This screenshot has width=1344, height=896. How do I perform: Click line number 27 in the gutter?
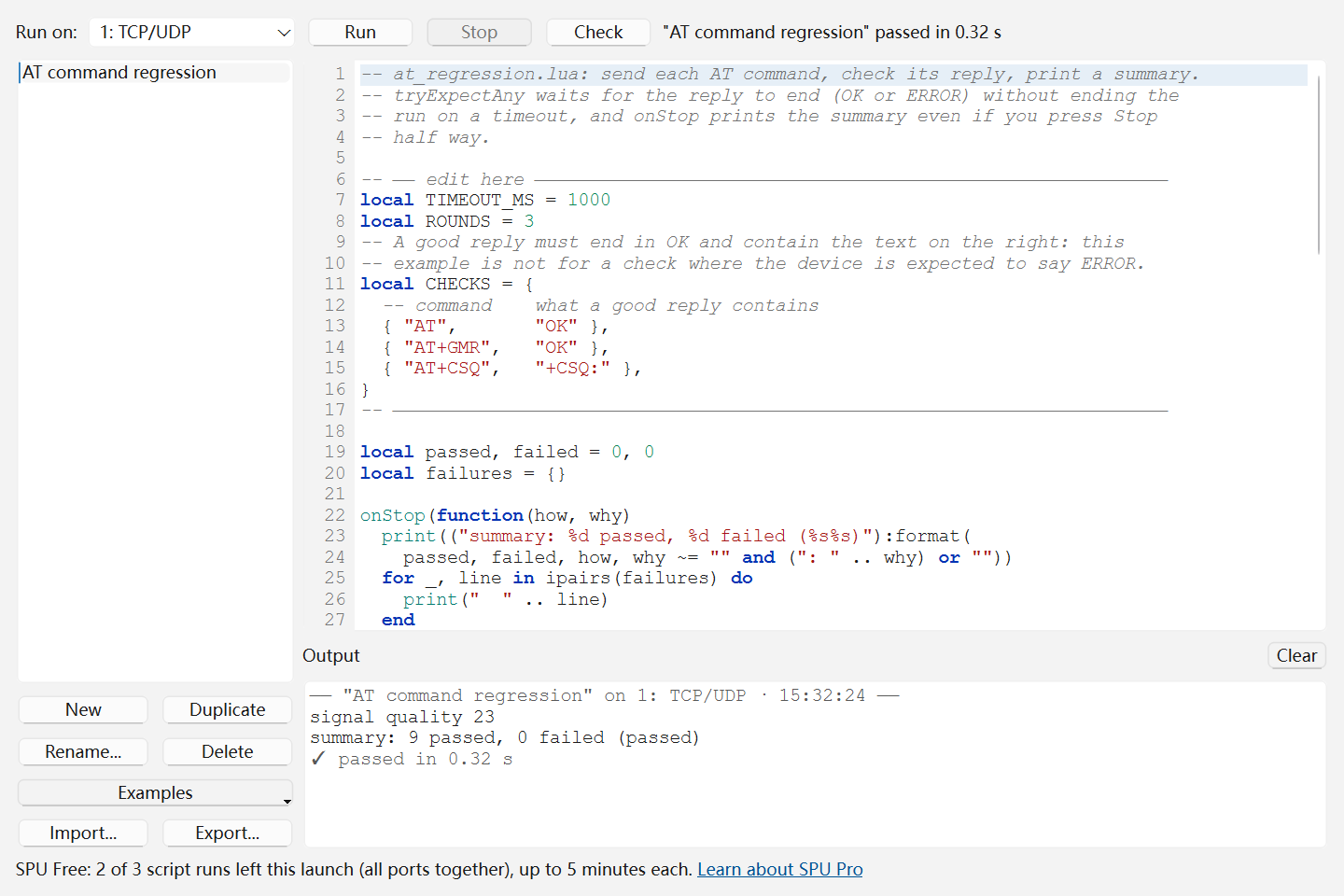click(x=335, y=620)
